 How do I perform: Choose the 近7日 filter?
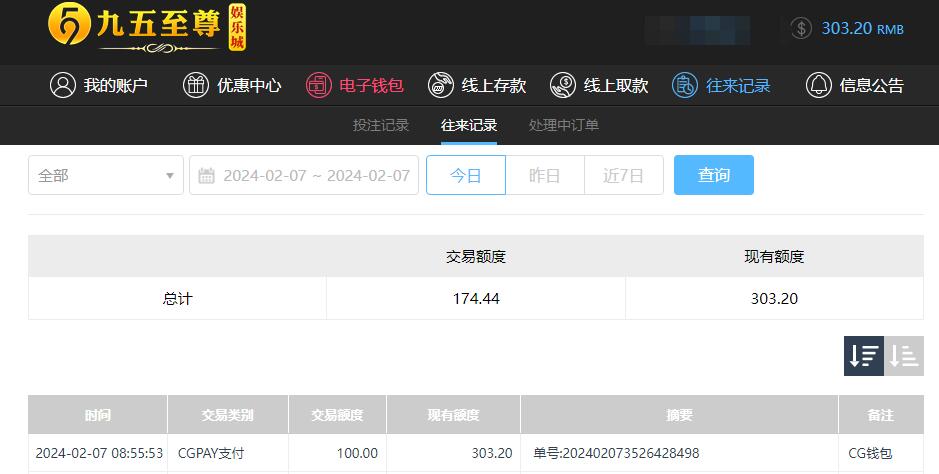point(623,175)
